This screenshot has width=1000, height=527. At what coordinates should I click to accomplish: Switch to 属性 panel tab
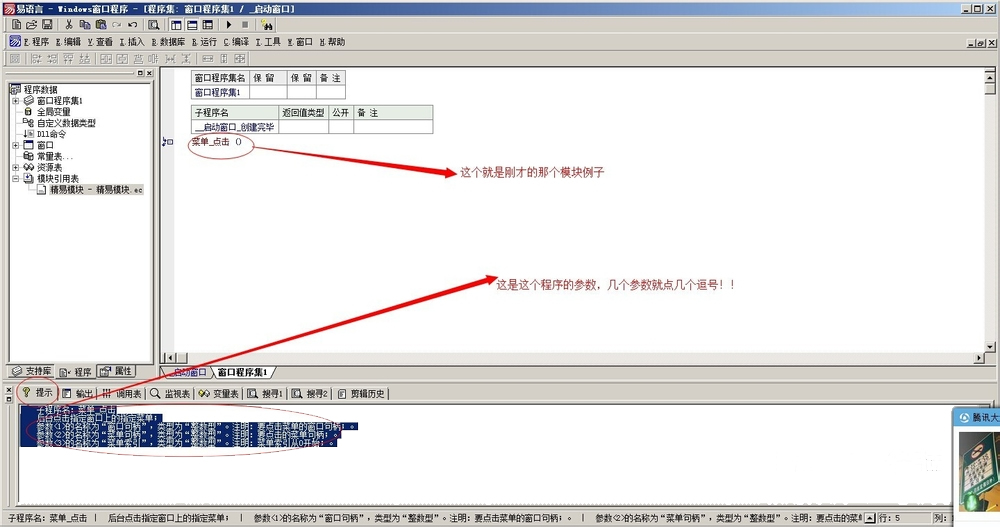click(x=115, y=371)
